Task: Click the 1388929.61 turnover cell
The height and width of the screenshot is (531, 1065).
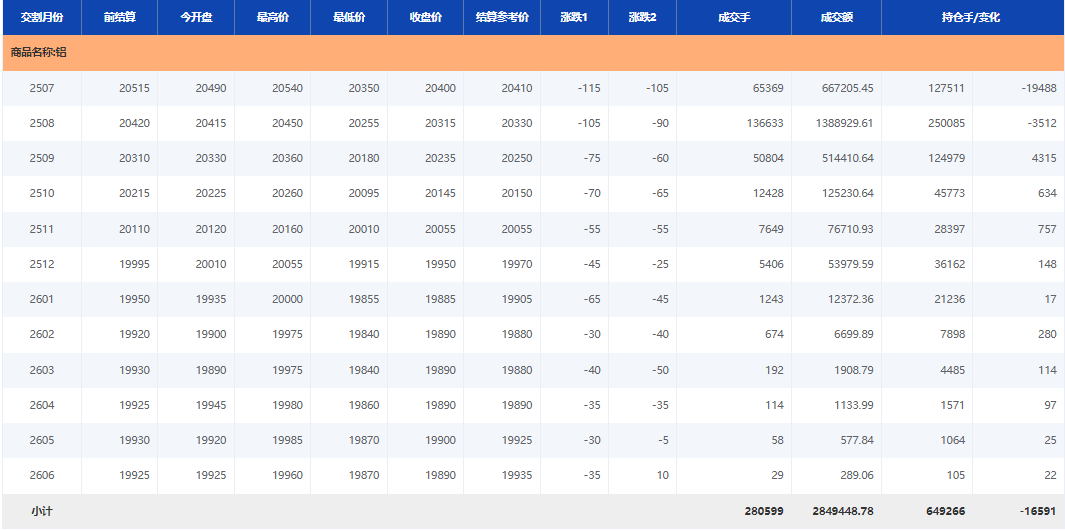Action: [839, 123]
